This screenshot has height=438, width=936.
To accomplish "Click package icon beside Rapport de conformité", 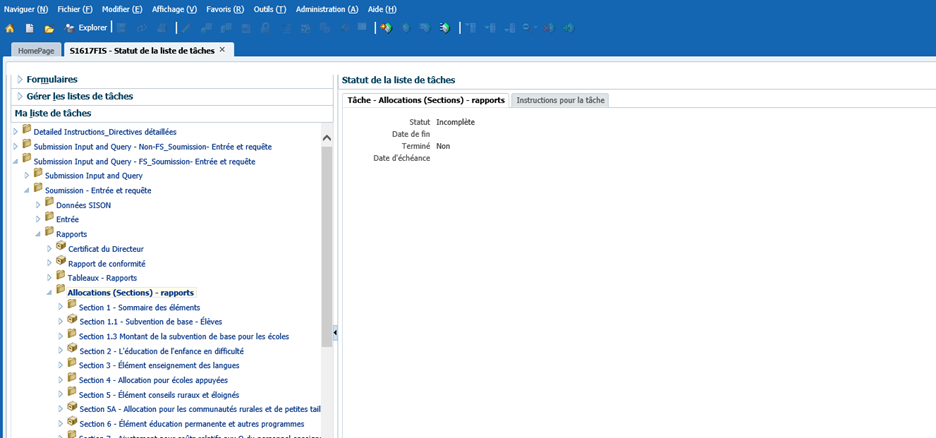I will tap(61, 261).
